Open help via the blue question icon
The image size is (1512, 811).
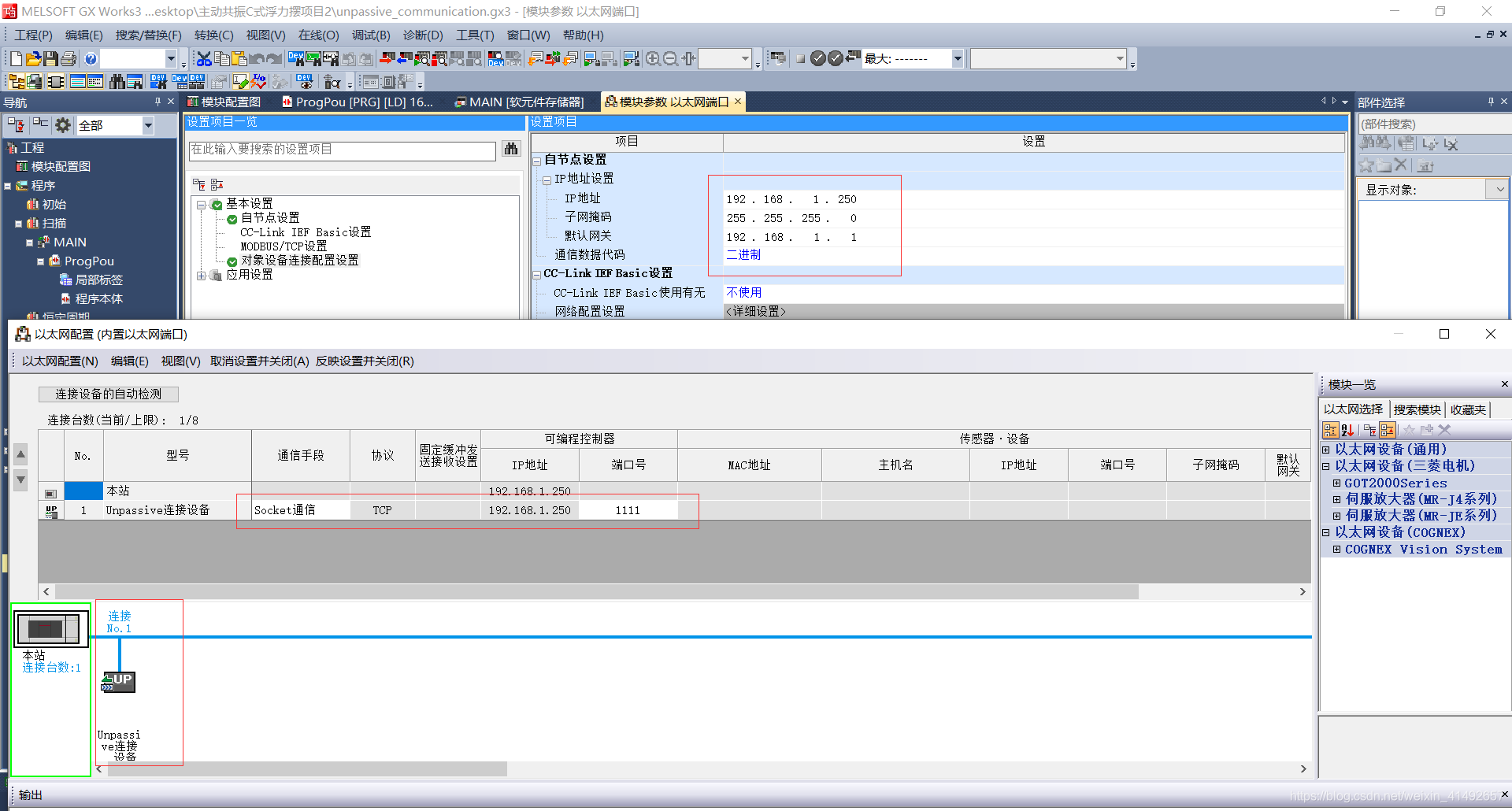tap(91, 59)
